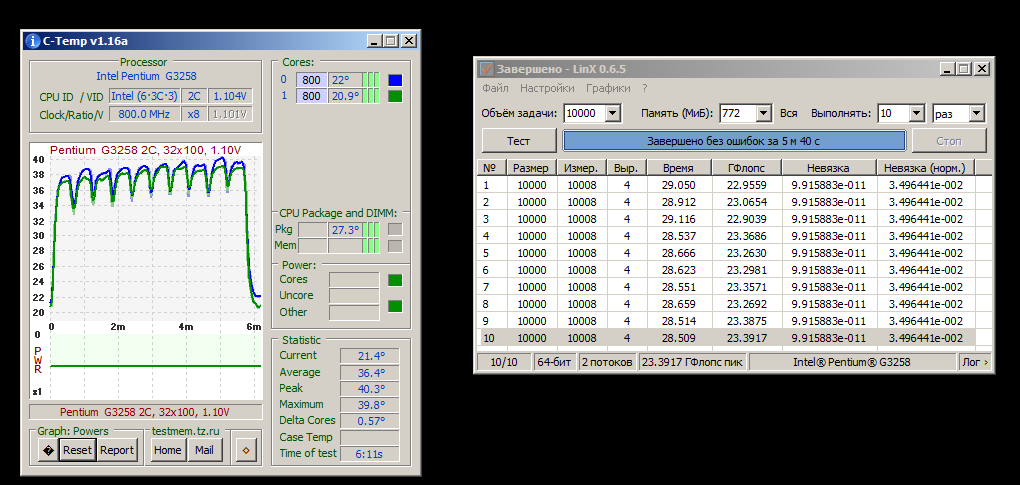Viewport: 1020px width, 485px height.
Task: Click the Peak value 40.3°
Action: pyautogui.click(x=369, y=388)
